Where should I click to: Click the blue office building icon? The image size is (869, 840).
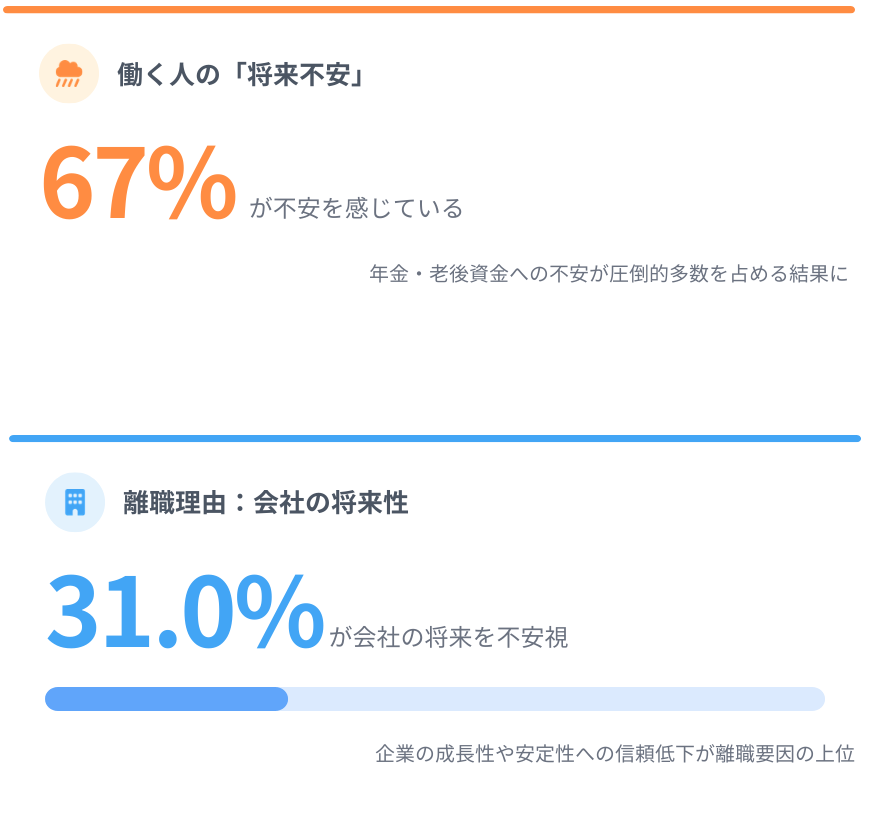[75, 502]
